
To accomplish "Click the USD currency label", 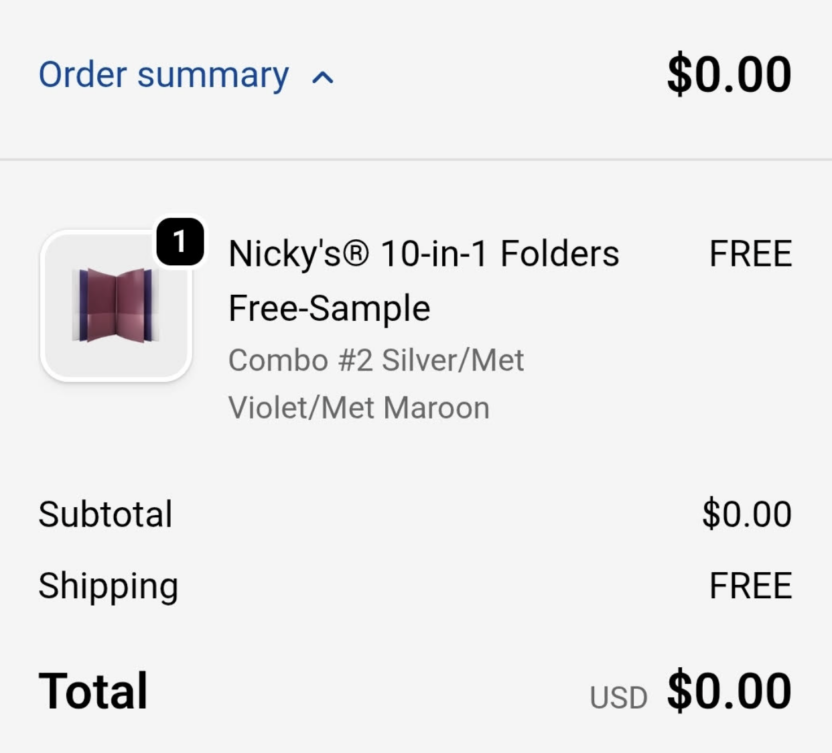I will pos(618,697).
